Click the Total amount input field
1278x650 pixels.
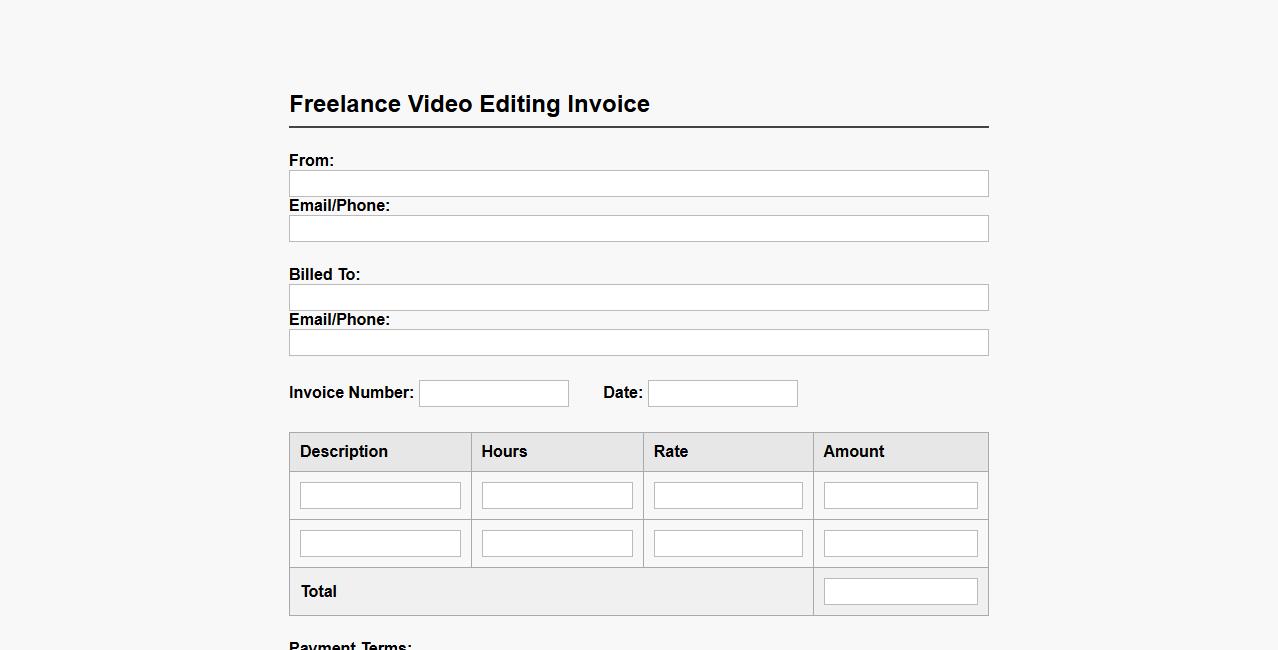click(x=900, y=591)
